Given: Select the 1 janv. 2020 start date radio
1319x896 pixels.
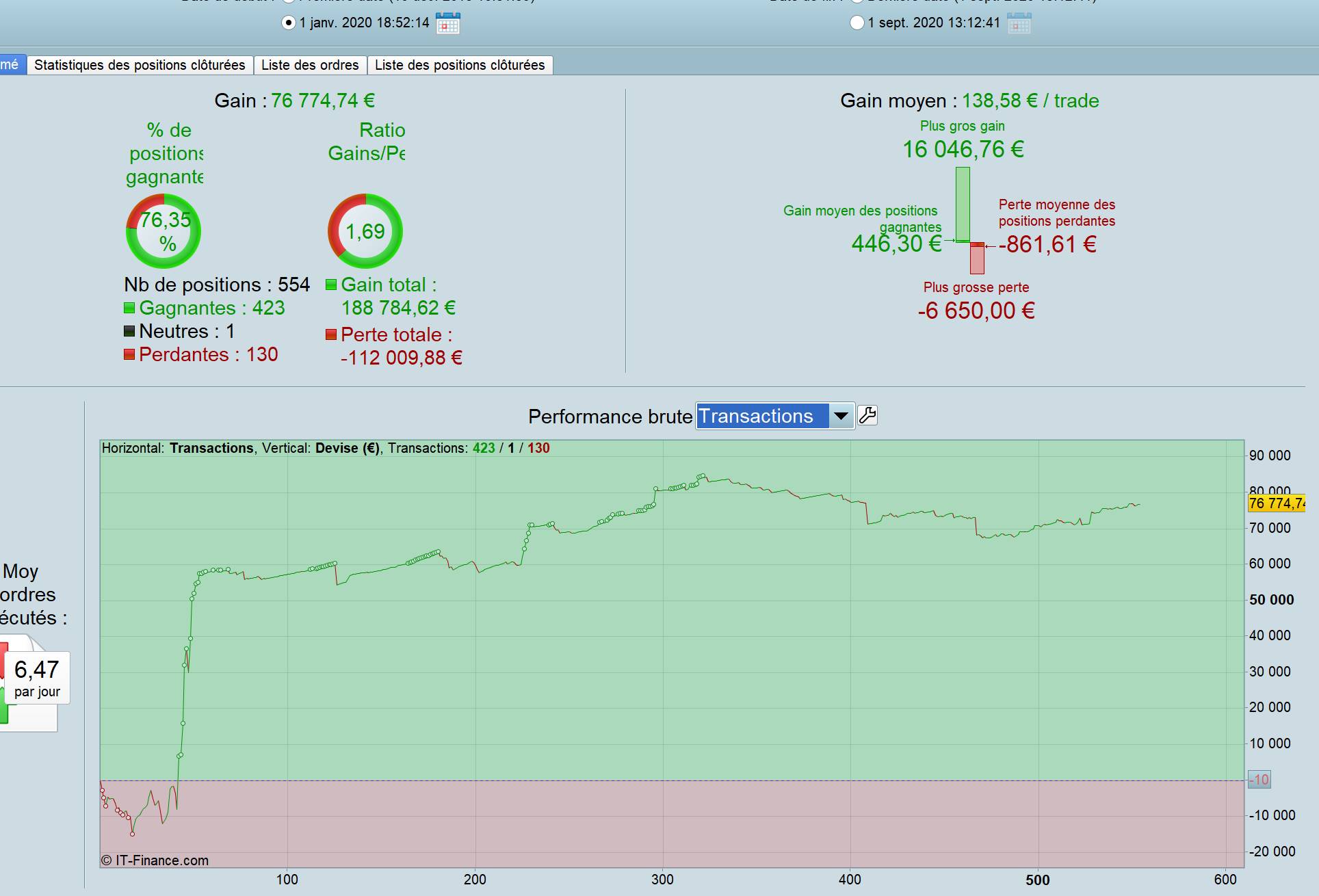Looking at the screenshot, I should coord(289,23).
